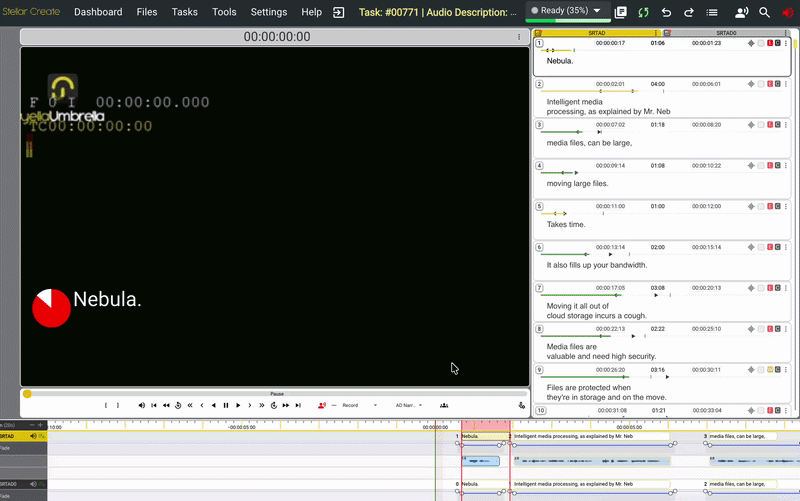Click the microphone settings icon at player bar end

coord(521,406)
